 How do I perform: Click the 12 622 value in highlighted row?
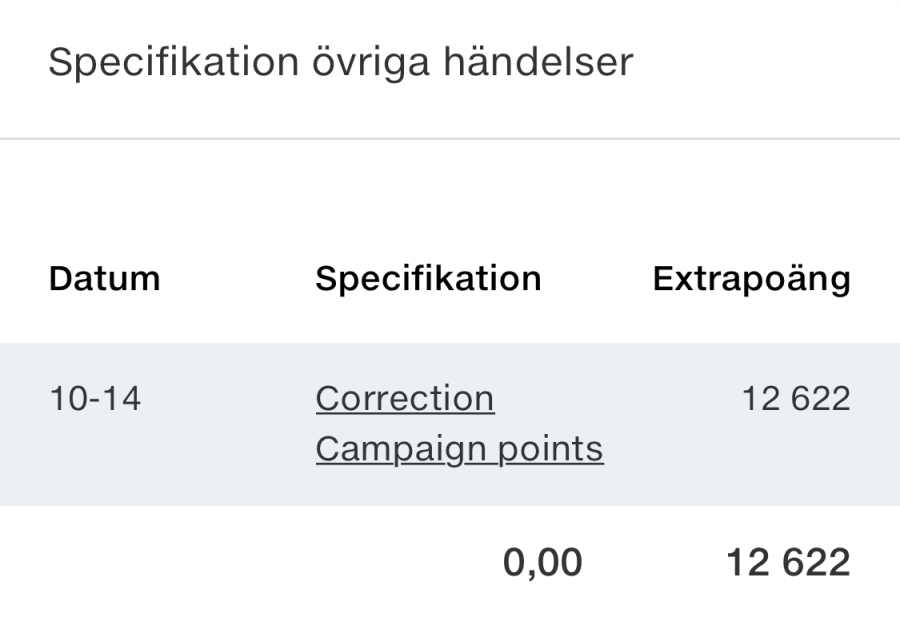[796, 399]
